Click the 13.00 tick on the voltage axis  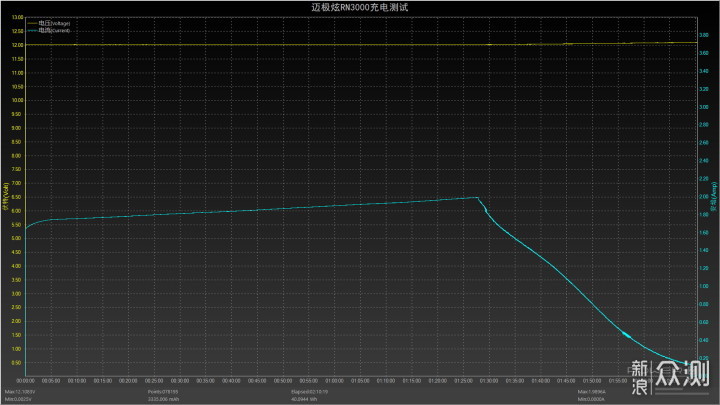coord(17,17)
